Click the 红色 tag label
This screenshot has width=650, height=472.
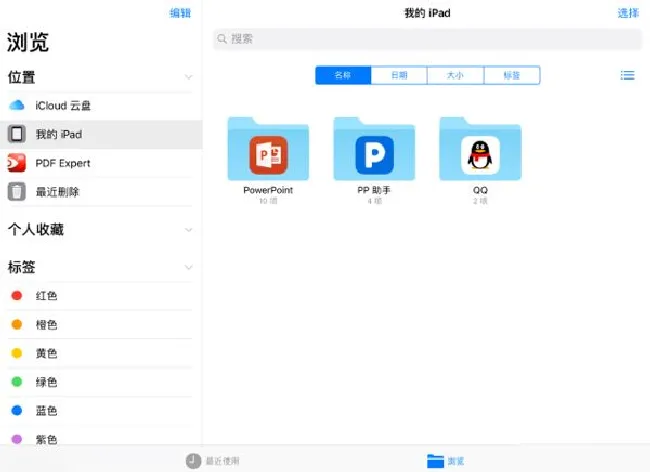pos(46,296)
